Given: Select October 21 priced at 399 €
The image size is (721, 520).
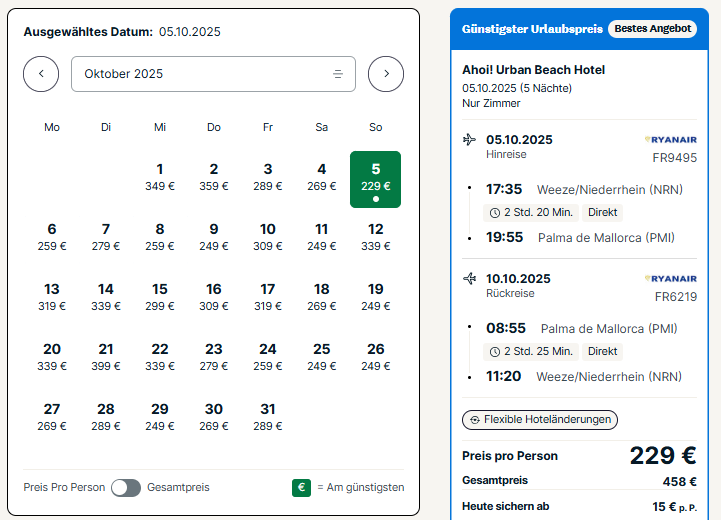Looking at the screenshot, I should click(x=106, y=357).
